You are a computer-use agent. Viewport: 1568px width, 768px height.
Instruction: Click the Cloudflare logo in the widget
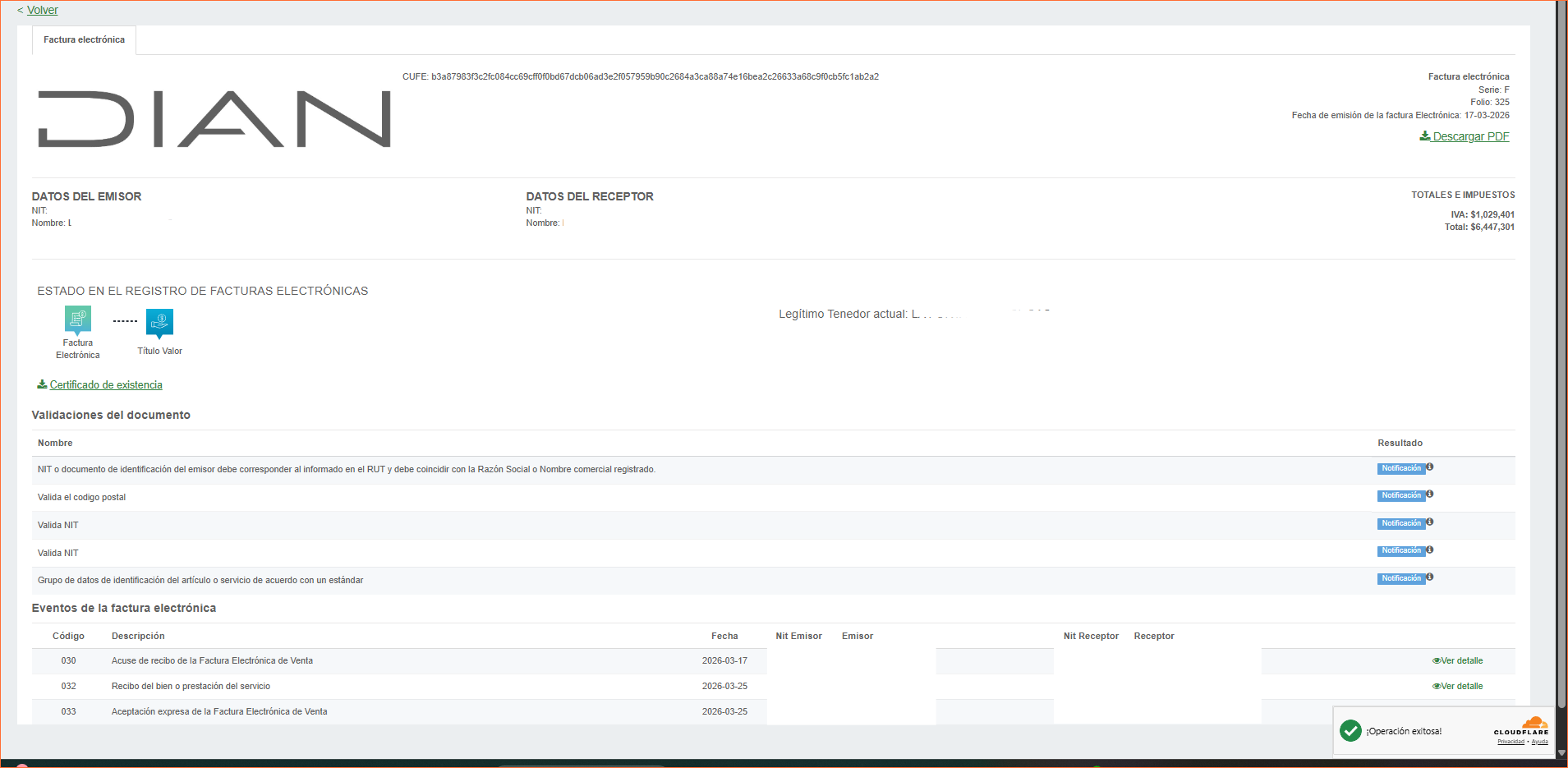click(x=1521, y=726)
